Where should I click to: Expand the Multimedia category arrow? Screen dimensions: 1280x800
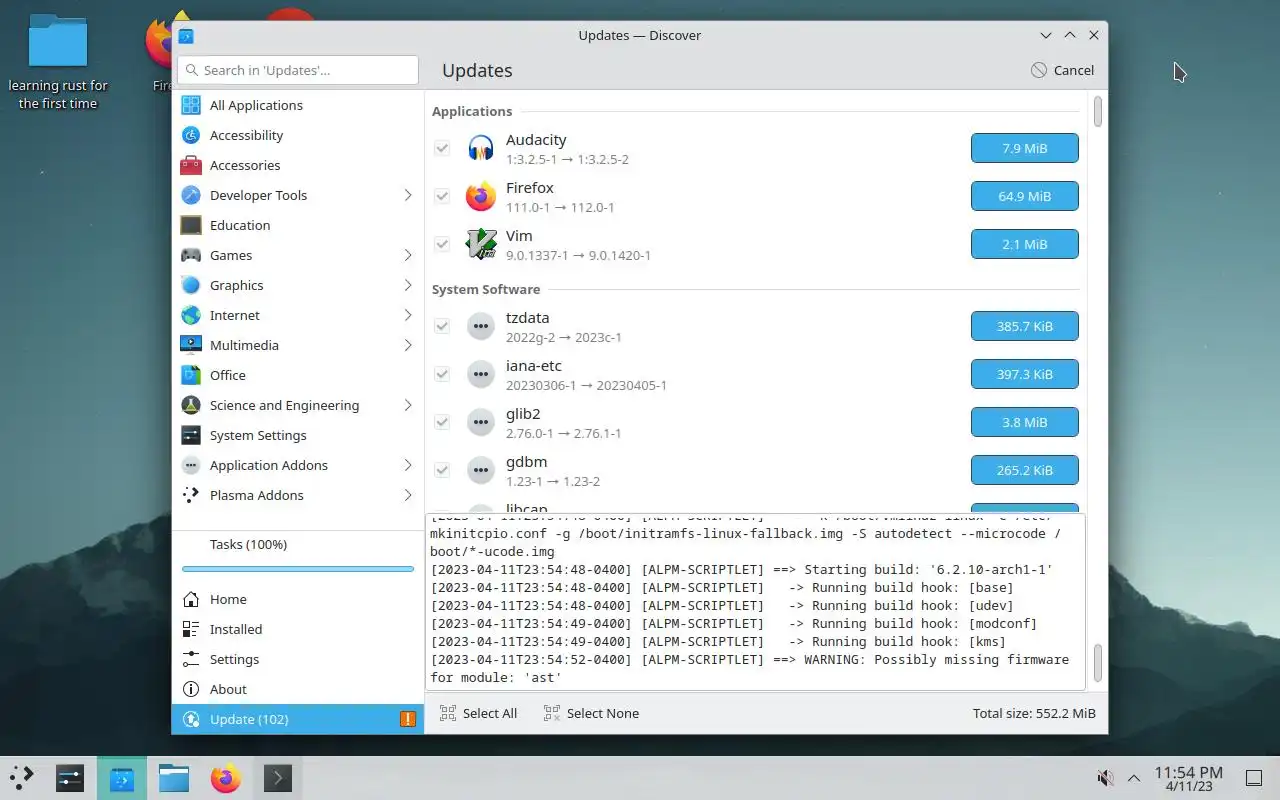click(x=408, y=345)
